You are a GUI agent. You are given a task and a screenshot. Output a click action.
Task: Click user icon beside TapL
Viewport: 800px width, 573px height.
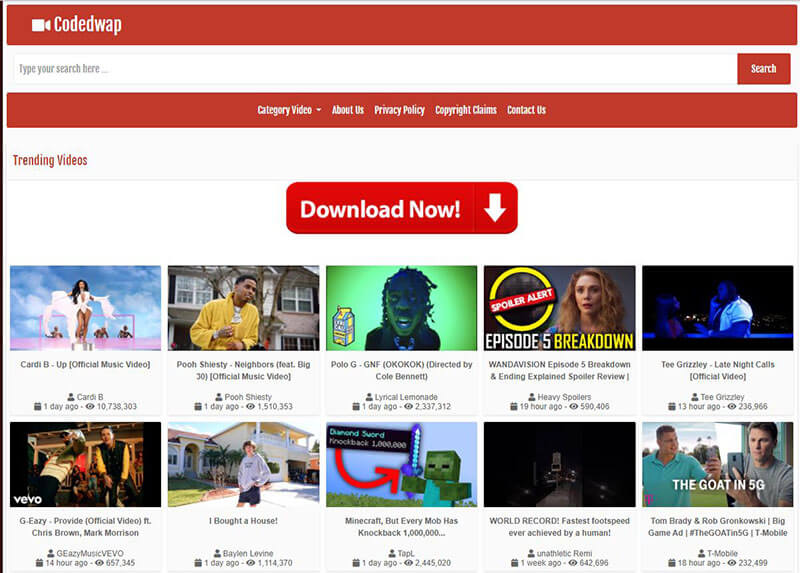click(x=392, y=554)
